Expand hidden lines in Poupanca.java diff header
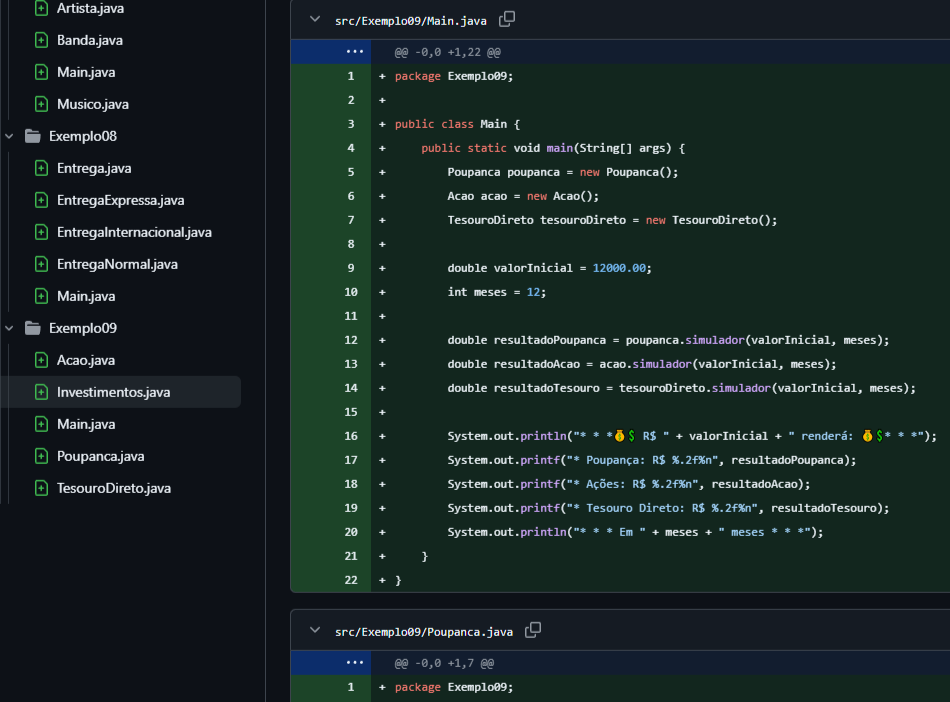Image resolution: width=950 pixels, height=702 pixels. [354, 663]
